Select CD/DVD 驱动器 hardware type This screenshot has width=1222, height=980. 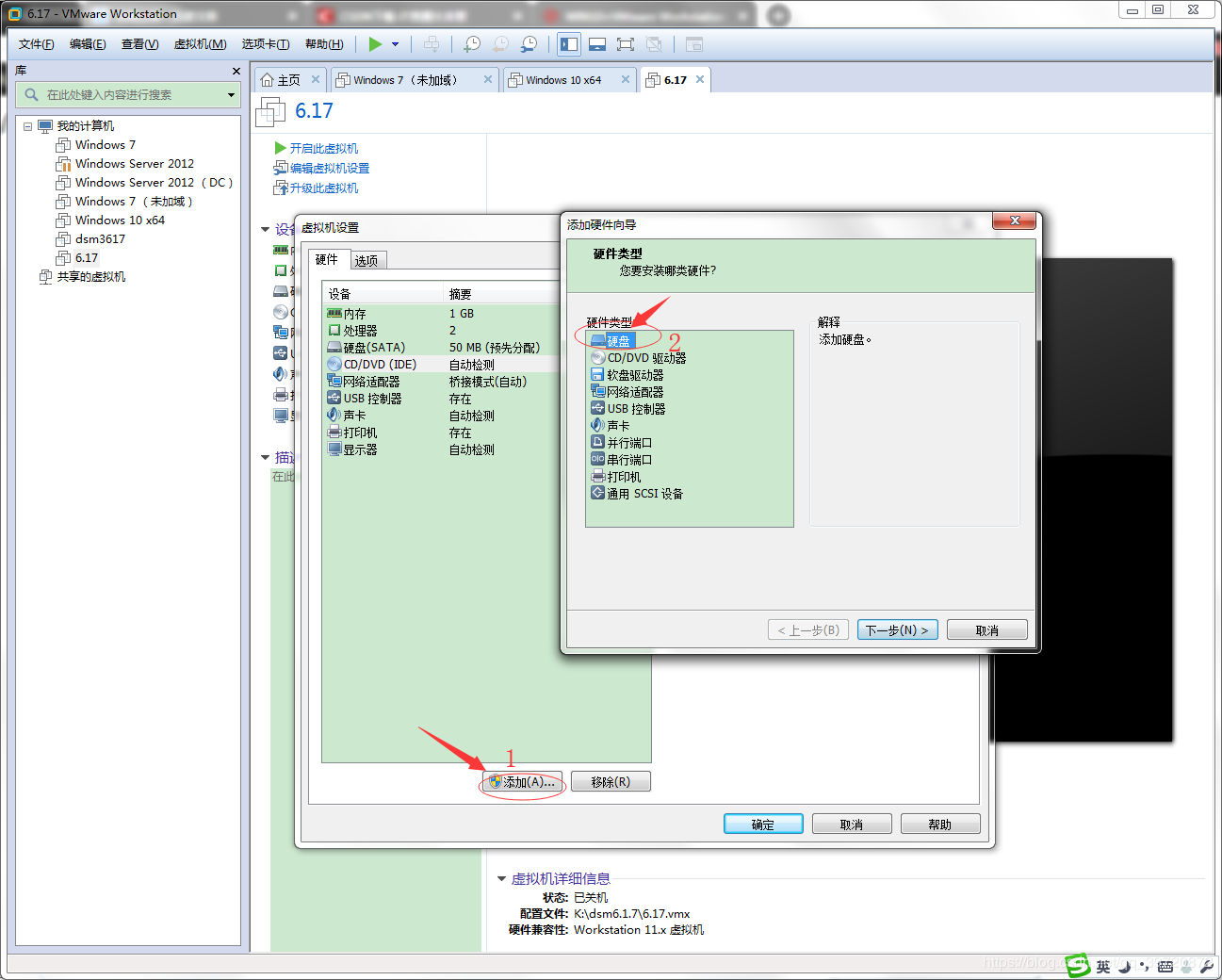[645, 358]
